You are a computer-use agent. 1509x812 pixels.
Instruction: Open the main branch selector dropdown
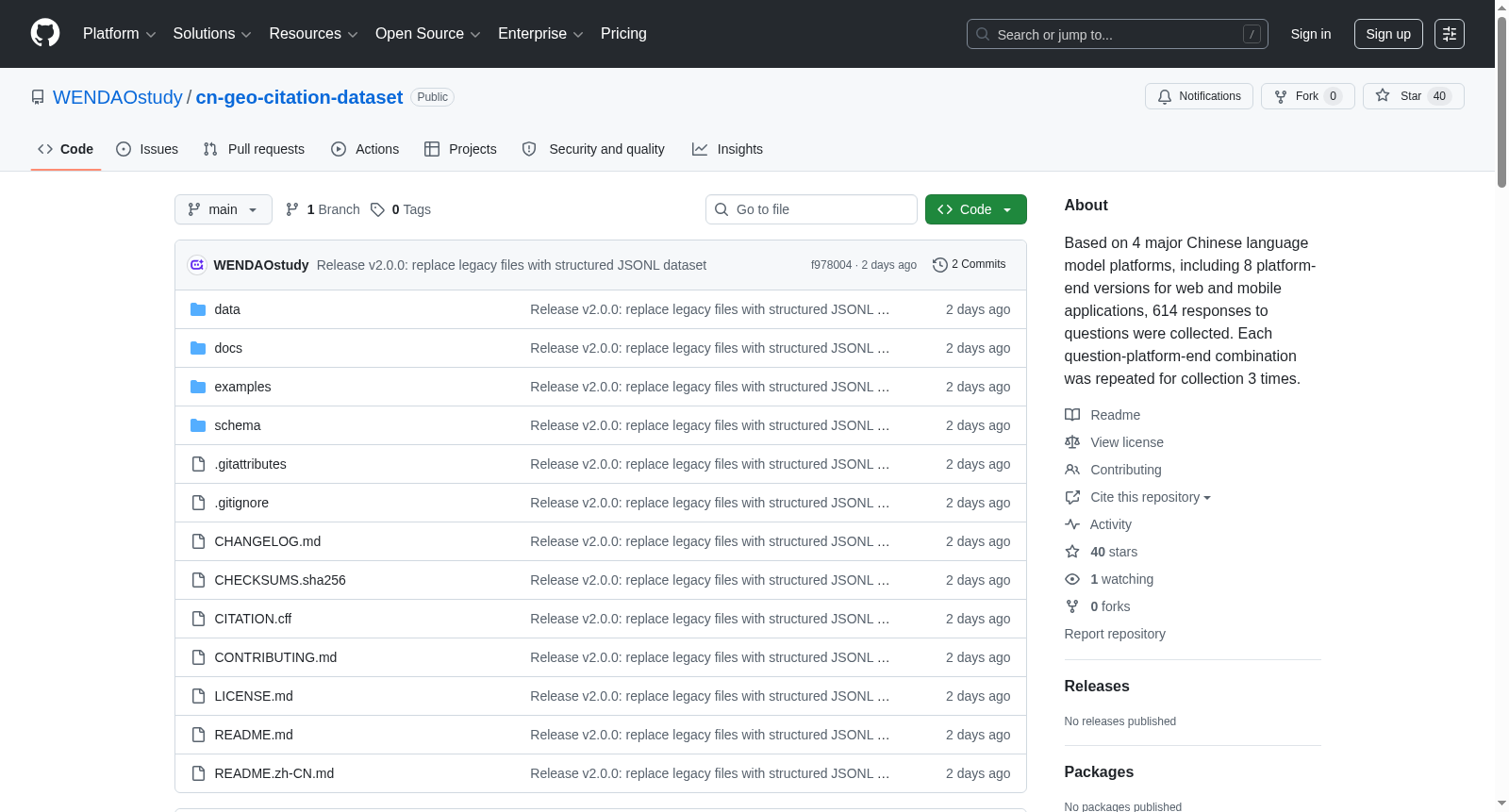(x=224, y=209)
